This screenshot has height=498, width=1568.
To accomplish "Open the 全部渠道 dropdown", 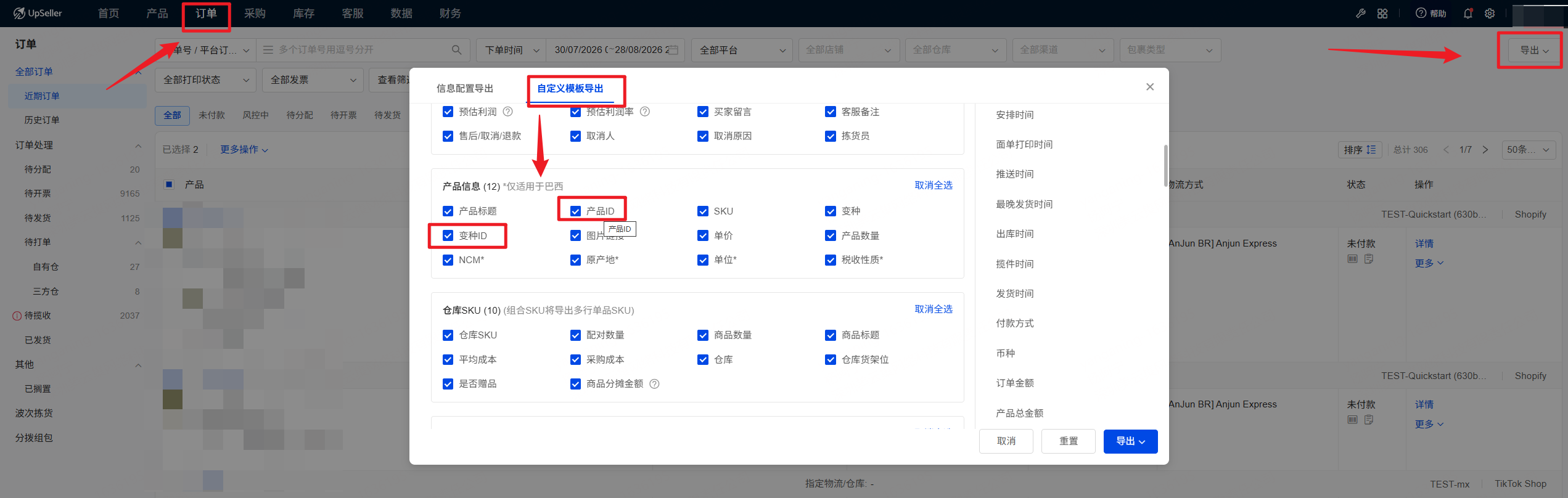I will coord(1063,50).
